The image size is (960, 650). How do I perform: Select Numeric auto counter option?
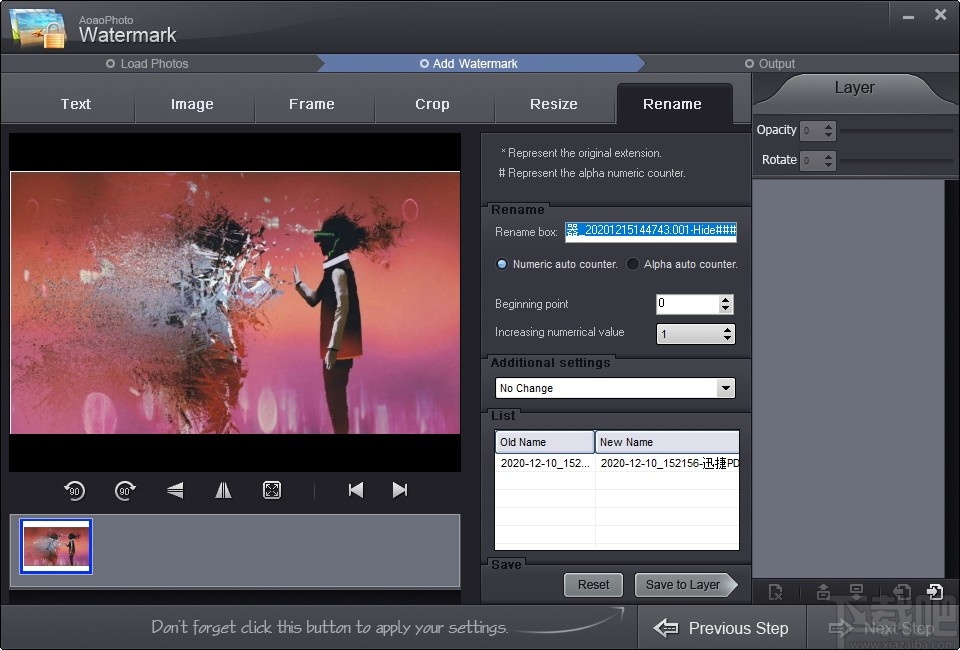(503, 264)
